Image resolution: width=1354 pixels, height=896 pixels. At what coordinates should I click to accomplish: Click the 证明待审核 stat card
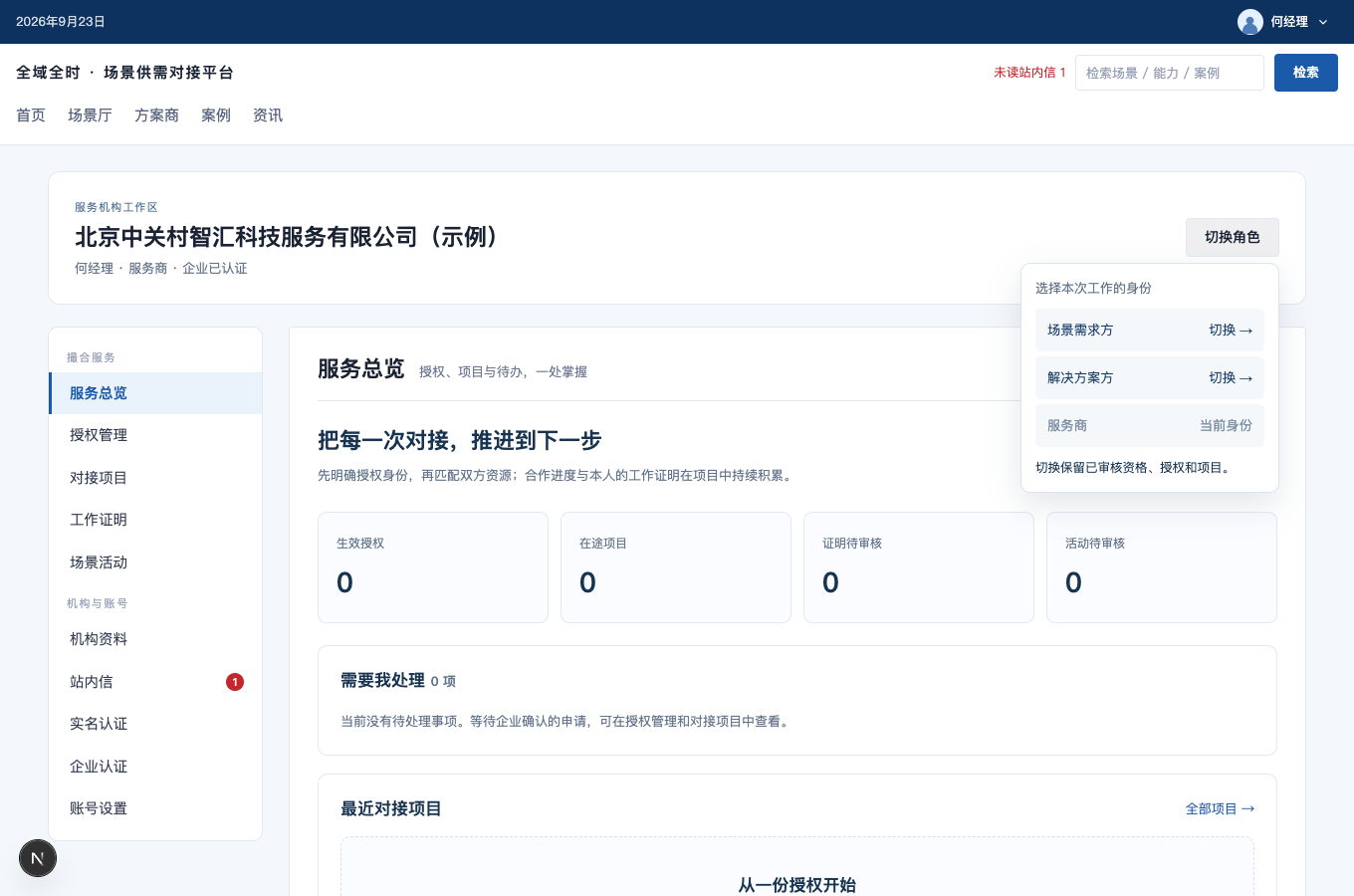pyautogui.click(x=919, y=567)
